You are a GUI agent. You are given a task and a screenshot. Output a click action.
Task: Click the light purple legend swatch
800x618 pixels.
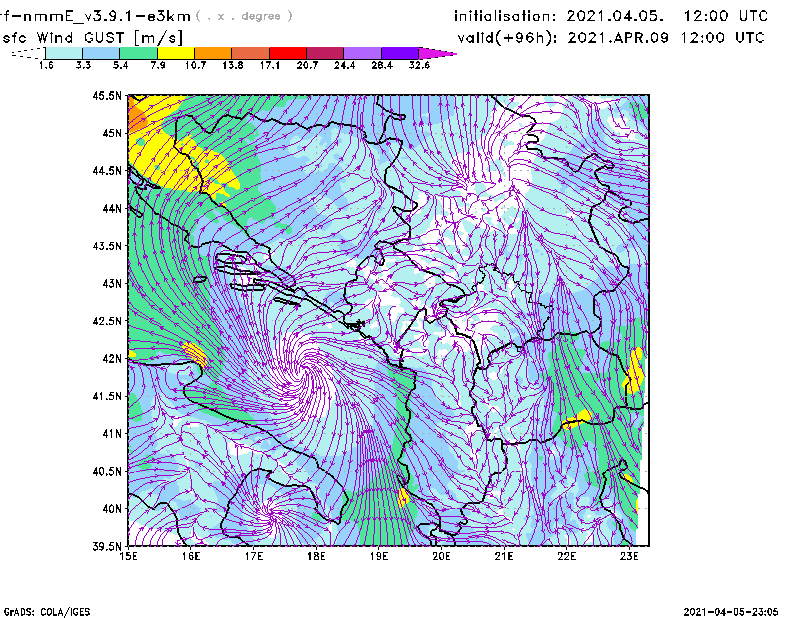[x=363, y=53]
